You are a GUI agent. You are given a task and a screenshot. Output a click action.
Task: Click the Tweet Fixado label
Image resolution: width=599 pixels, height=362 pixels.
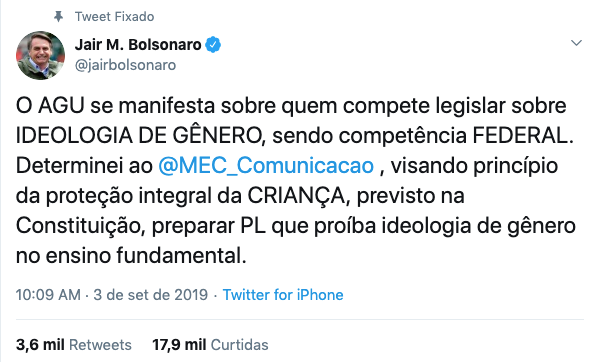click(x=115, y=16)
